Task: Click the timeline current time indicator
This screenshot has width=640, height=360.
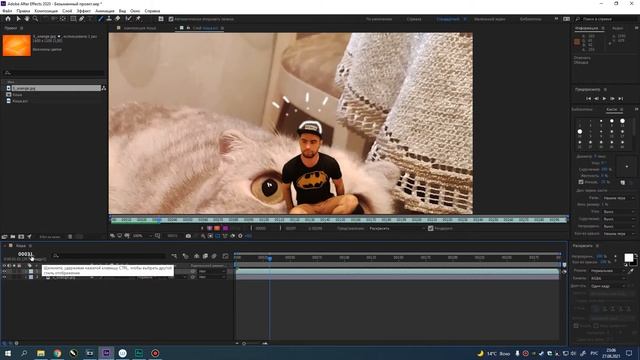Action: pos(269,258)
